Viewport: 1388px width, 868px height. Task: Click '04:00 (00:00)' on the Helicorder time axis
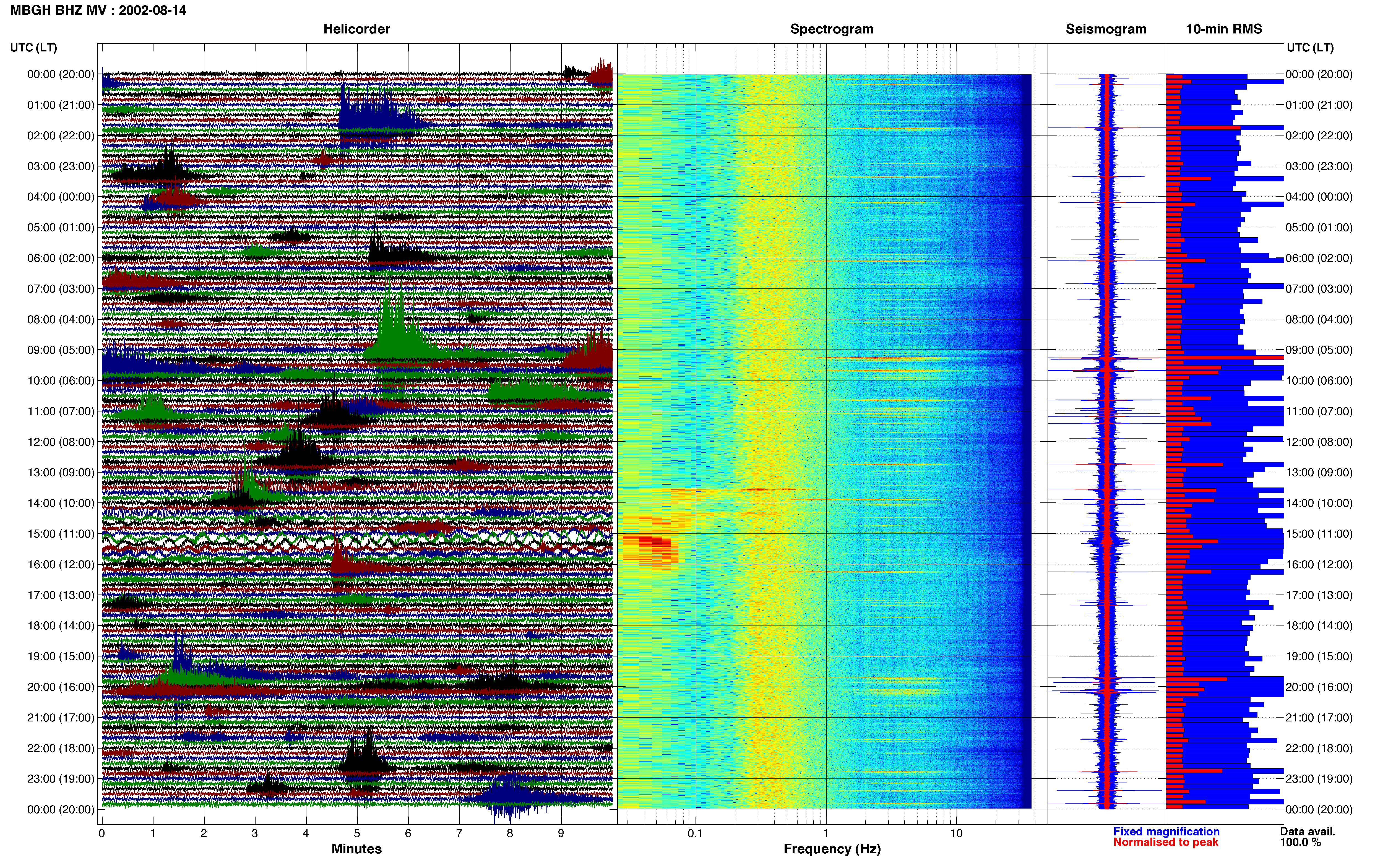61,197
